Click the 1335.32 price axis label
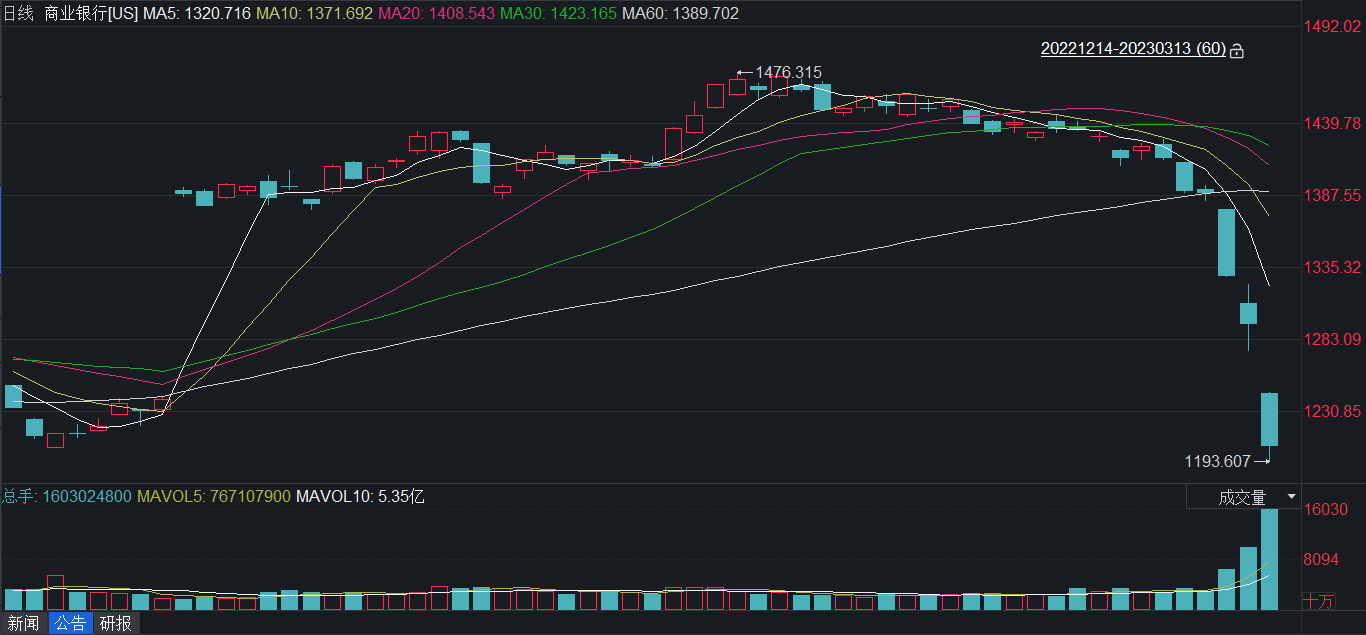Viewport: 1366px width, 635px height. tap(1333, 267)
